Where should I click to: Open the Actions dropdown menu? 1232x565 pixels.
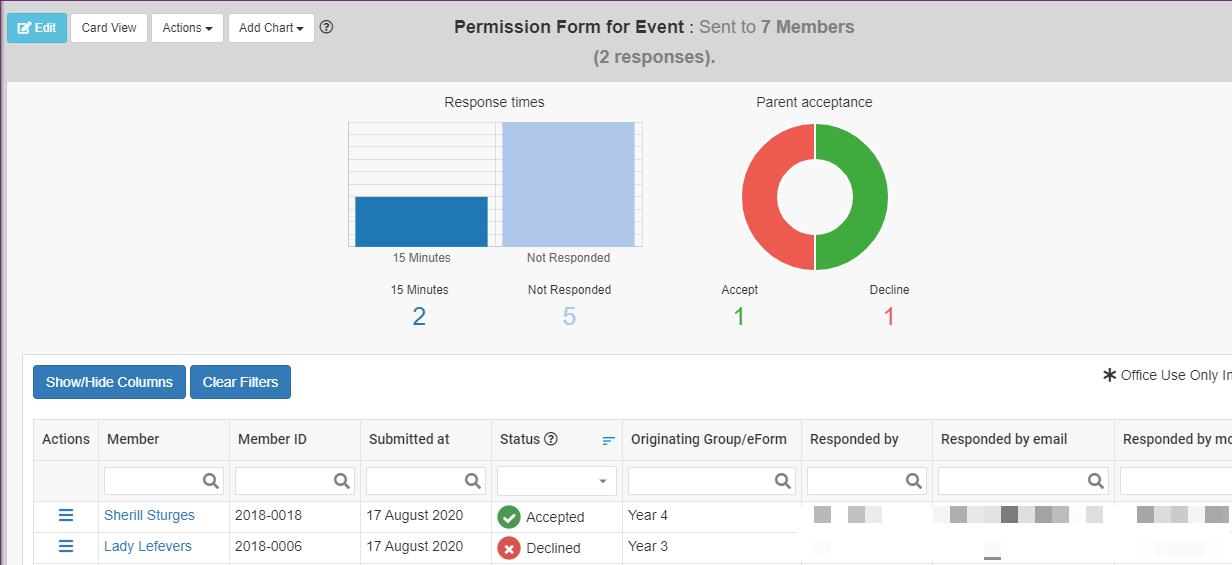click(187, 28)
